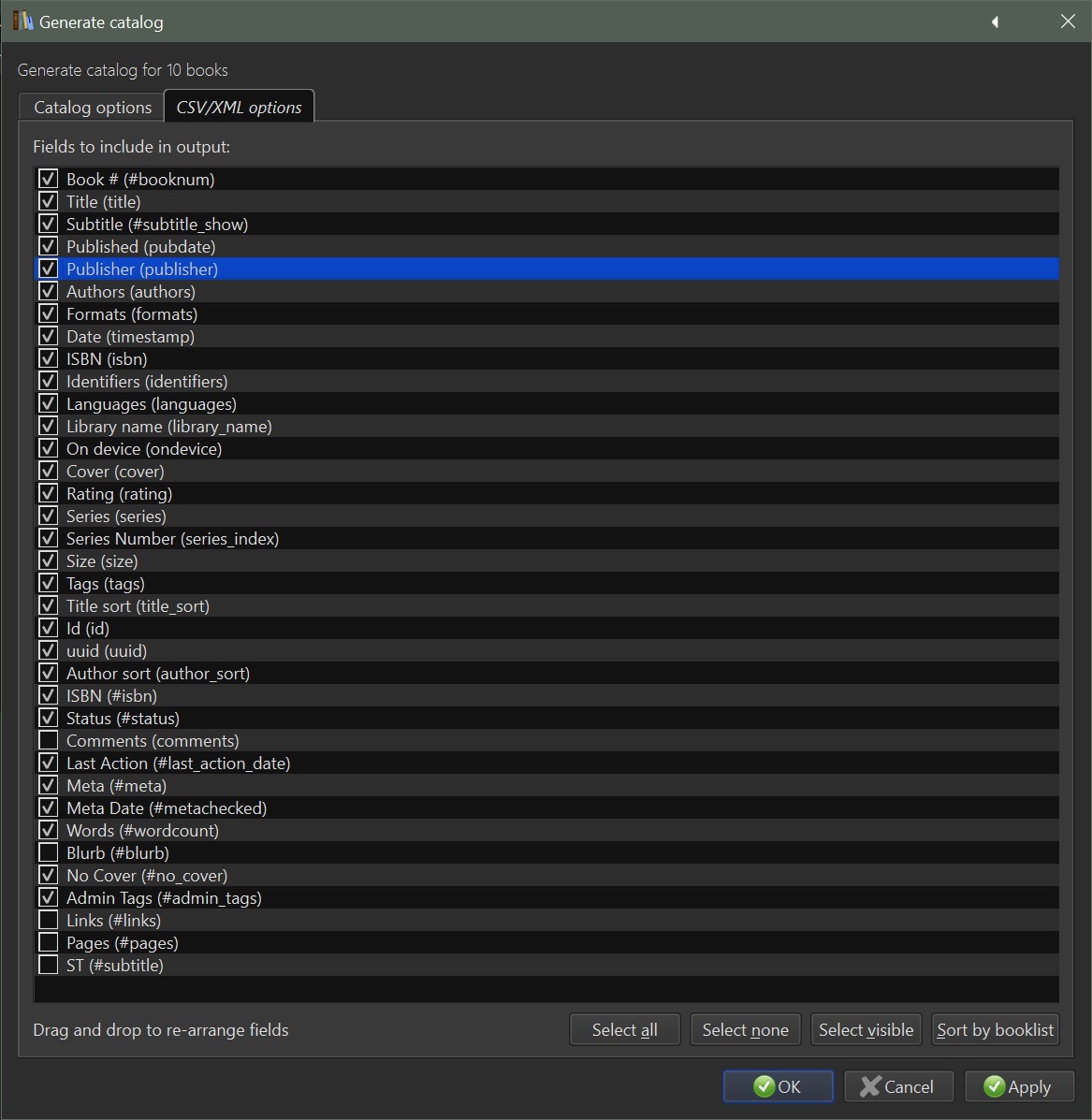The height and width of the screenshot is (1120, 1092).
Task: Select the 'Status (#status)' row
Action: pyautogui.click(x=547, y=718)
